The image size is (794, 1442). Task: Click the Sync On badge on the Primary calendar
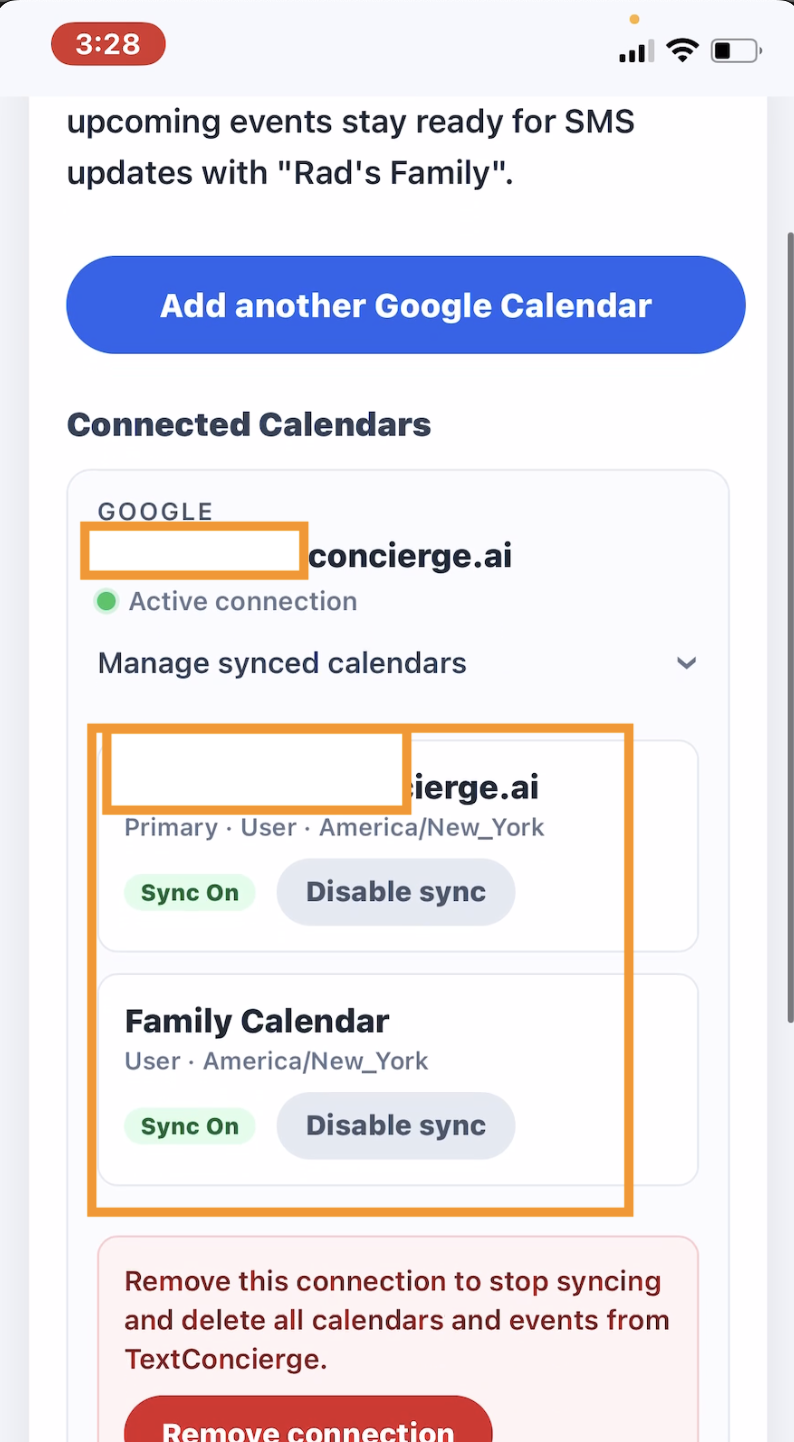189,893
